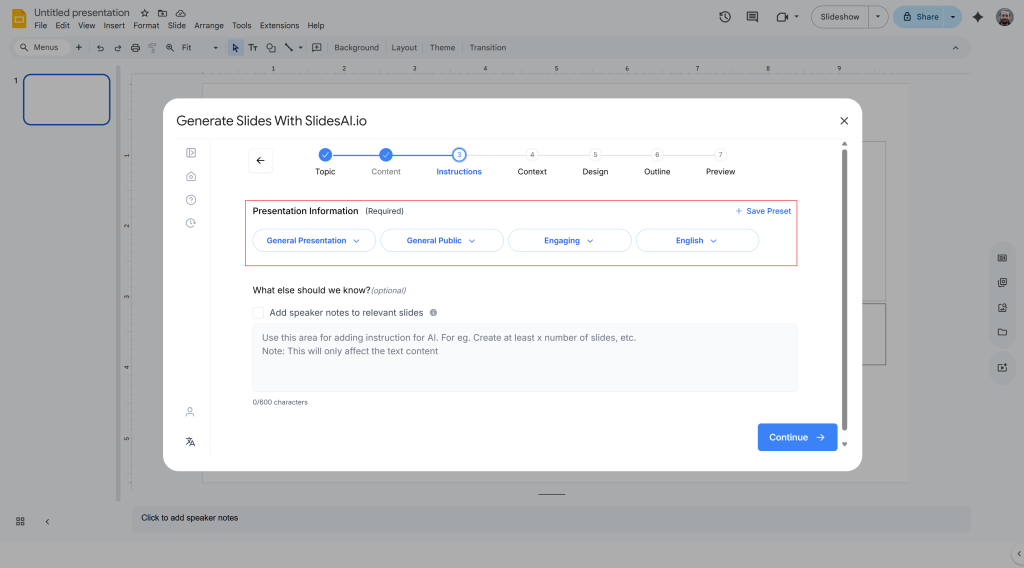Click the back arrow in the wizard

(260, 160)
